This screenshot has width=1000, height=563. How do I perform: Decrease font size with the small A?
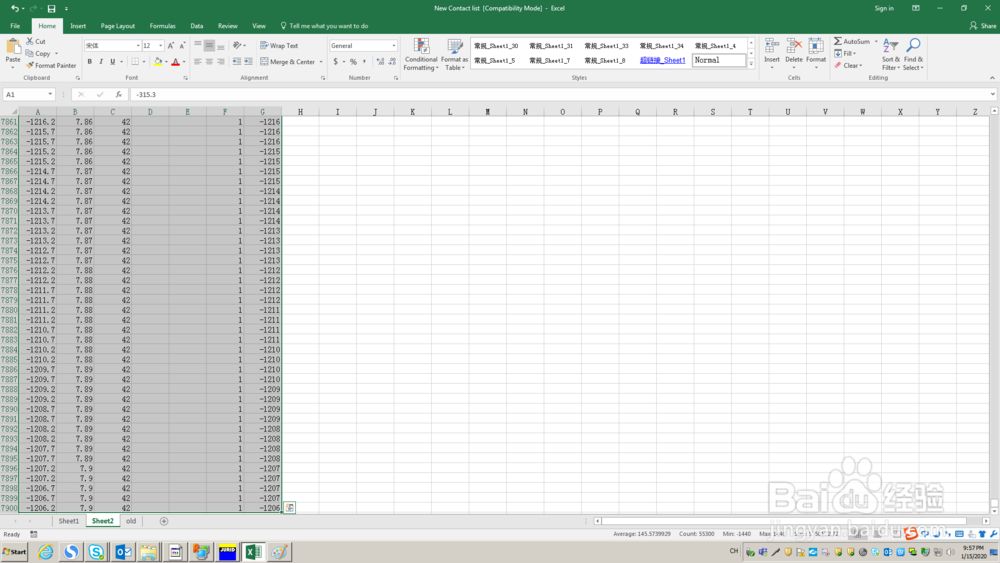182,46
